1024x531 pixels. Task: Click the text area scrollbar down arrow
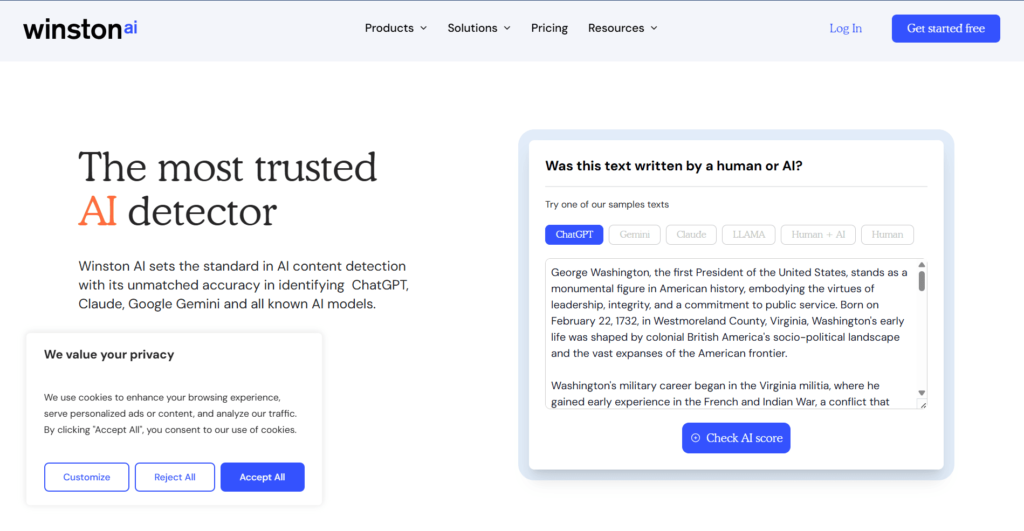921,393
